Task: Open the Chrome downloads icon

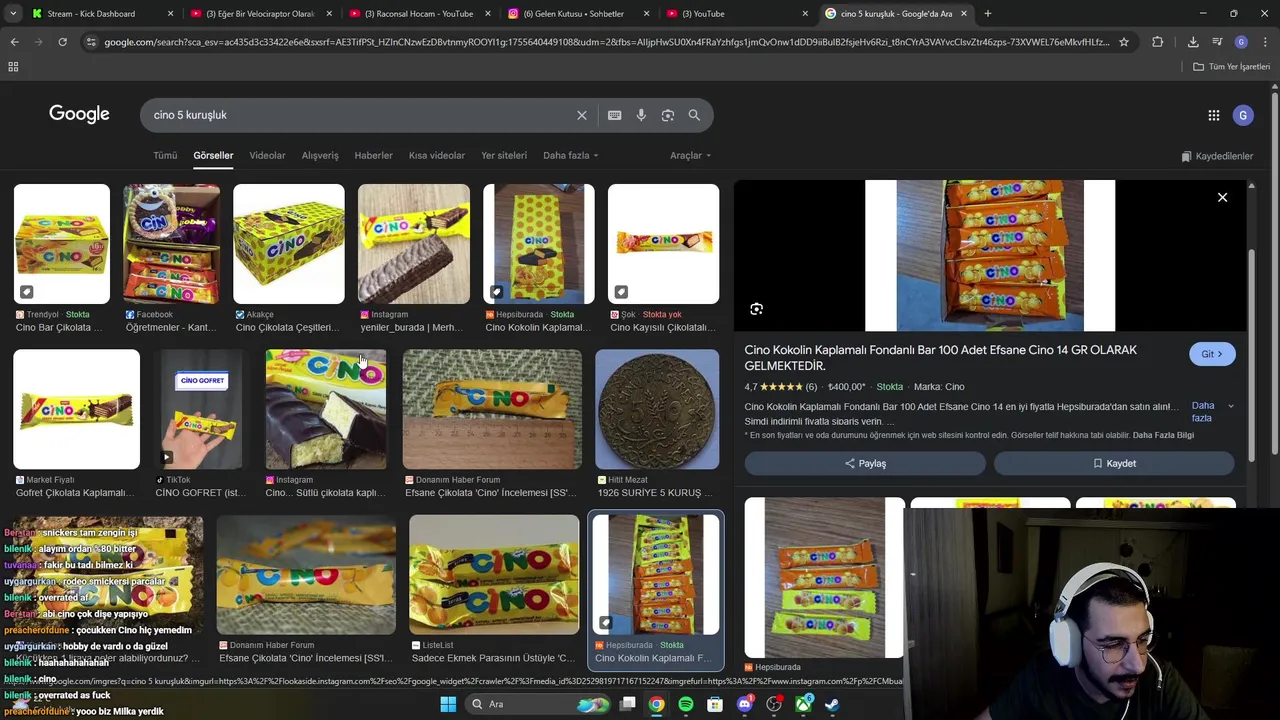Action: pyautogui.click(x=1193, y=42)
